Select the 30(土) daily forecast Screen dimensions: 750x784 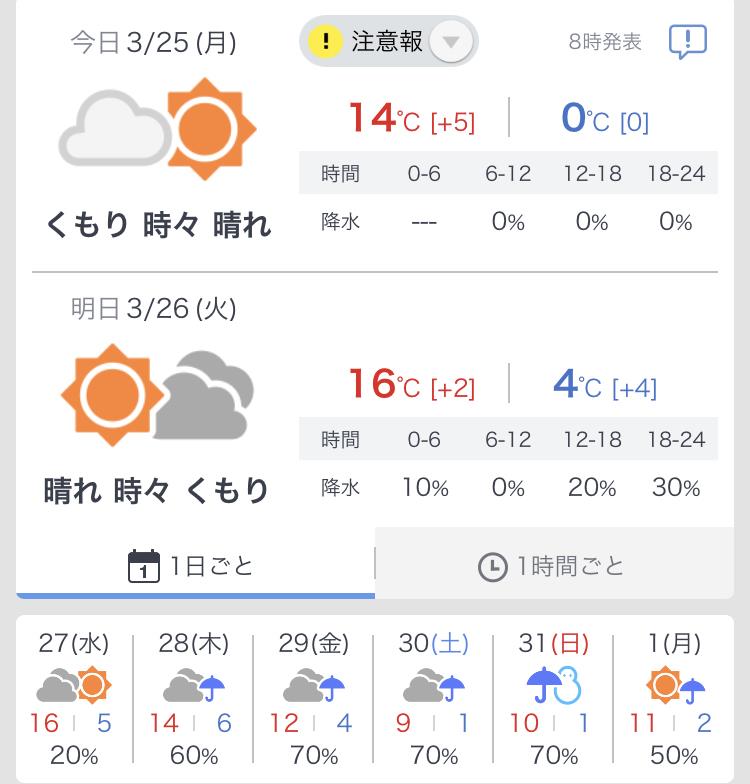pos(434,698)
